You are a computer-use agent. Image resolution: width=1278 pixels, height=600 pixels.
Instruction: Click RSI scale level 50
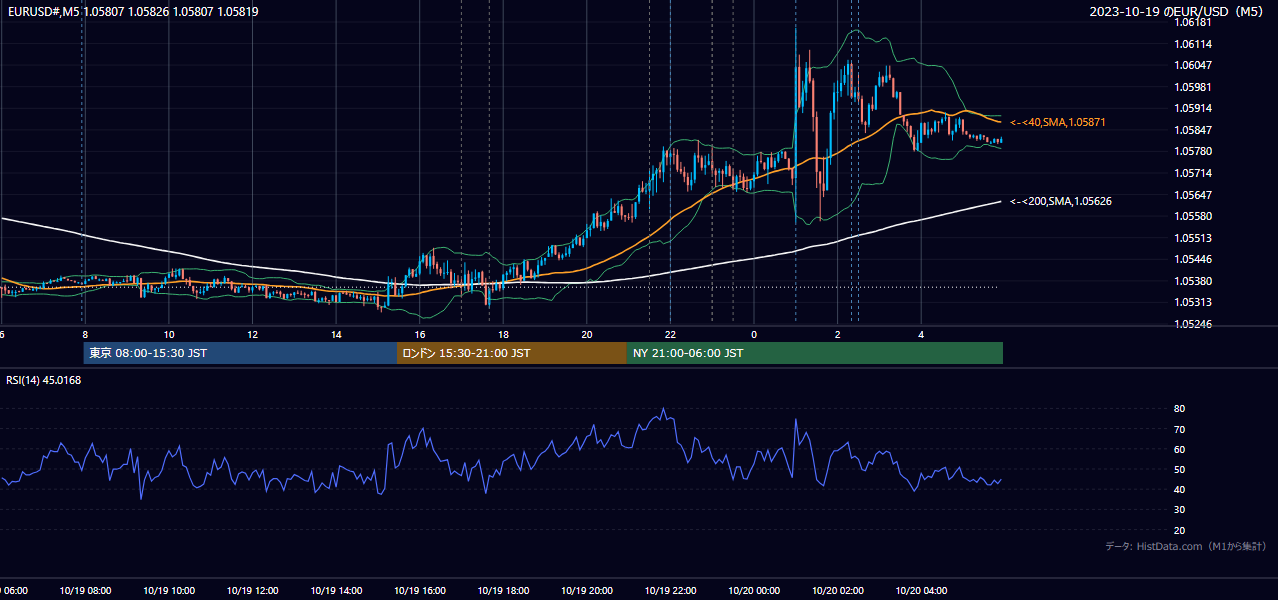coord(1180,469)
